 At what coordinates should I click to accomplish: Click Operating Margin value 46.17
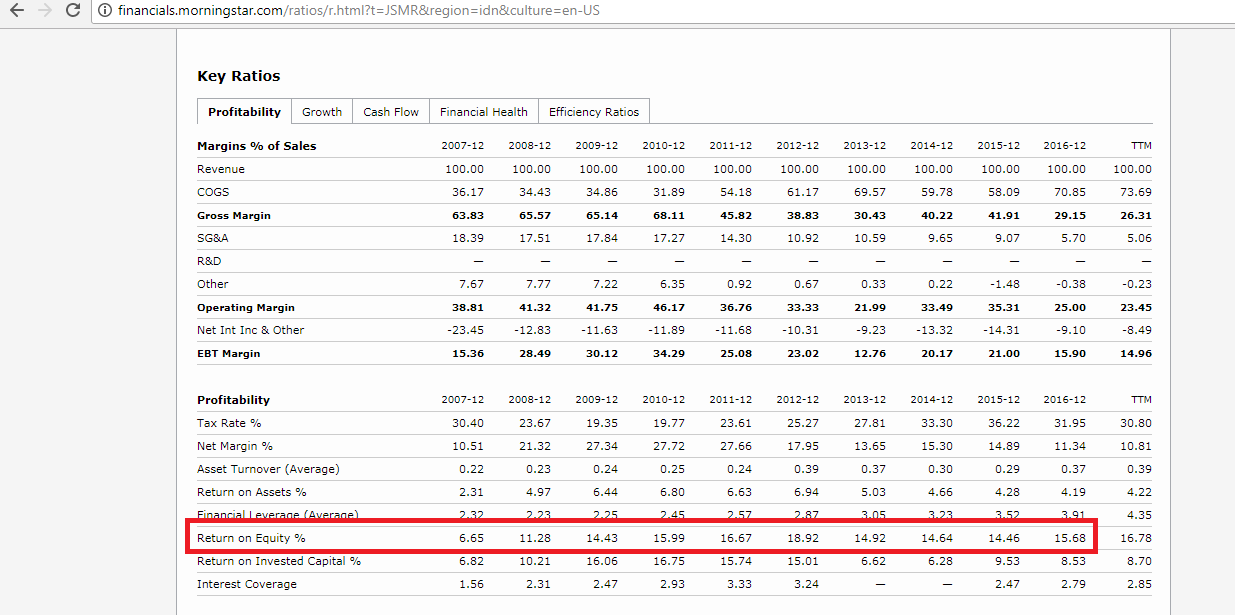tap(668, 307)
